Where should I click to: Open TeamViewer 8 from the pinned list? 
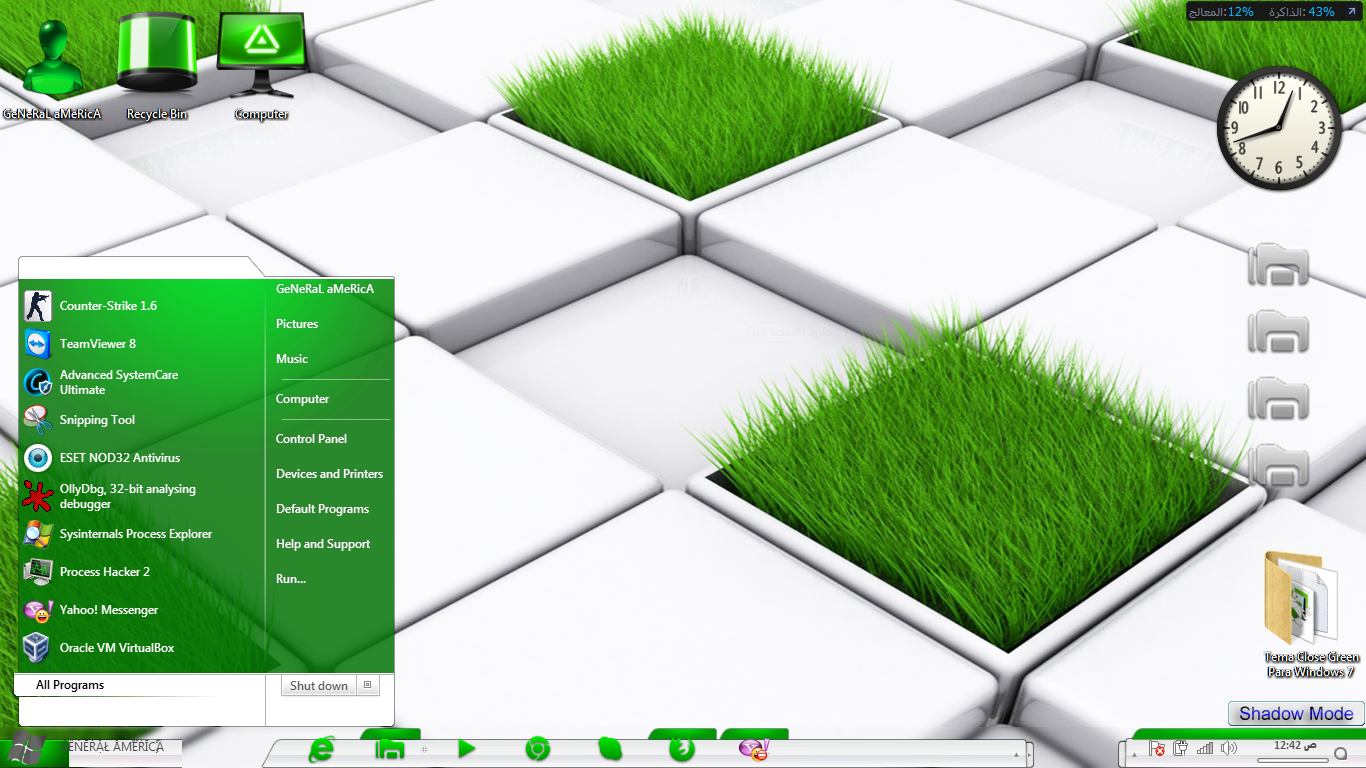[97, 344]
